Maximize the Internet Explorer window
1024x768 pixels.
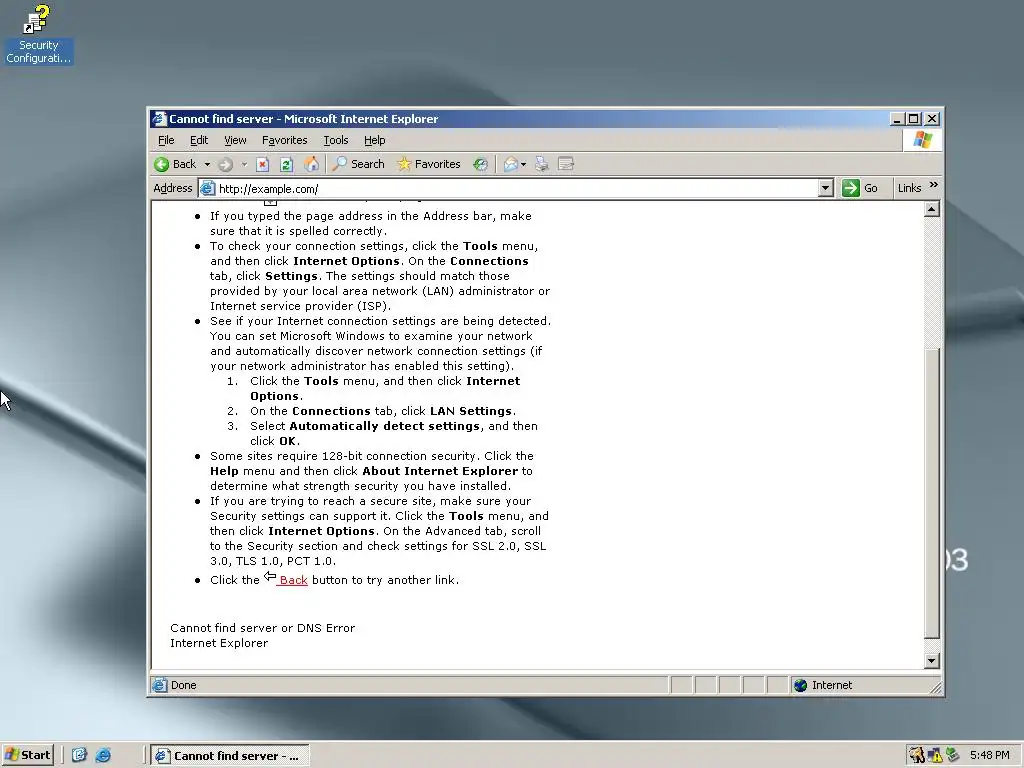tap(914, 119)
